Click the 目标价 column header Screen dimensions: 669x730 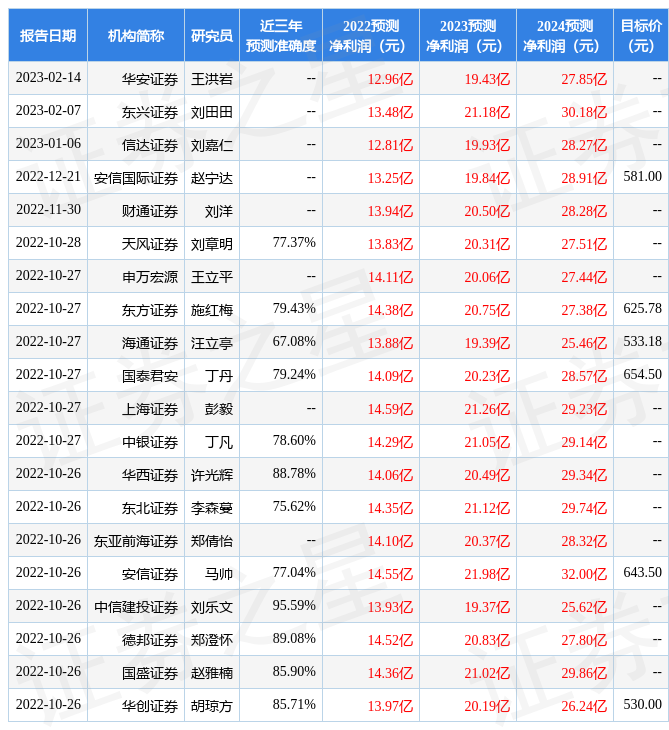641,35
